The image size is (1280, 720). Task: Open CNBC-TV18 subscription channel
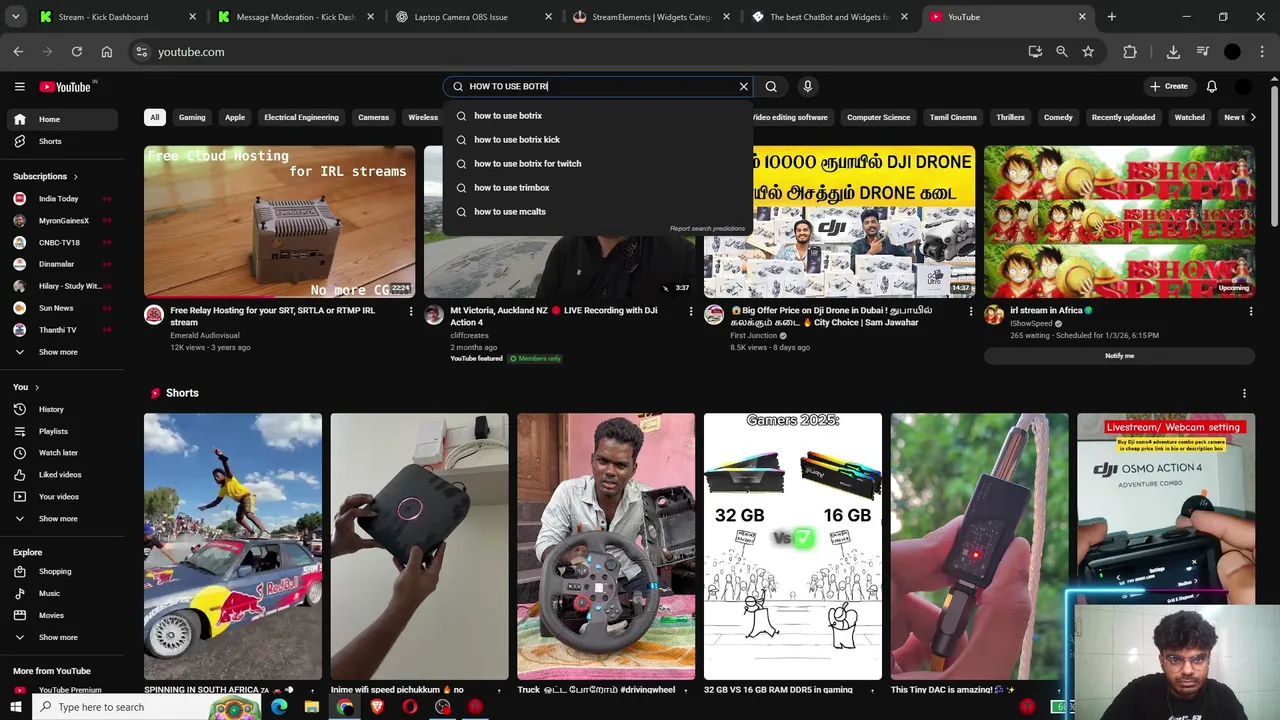[x=58, y=243]
